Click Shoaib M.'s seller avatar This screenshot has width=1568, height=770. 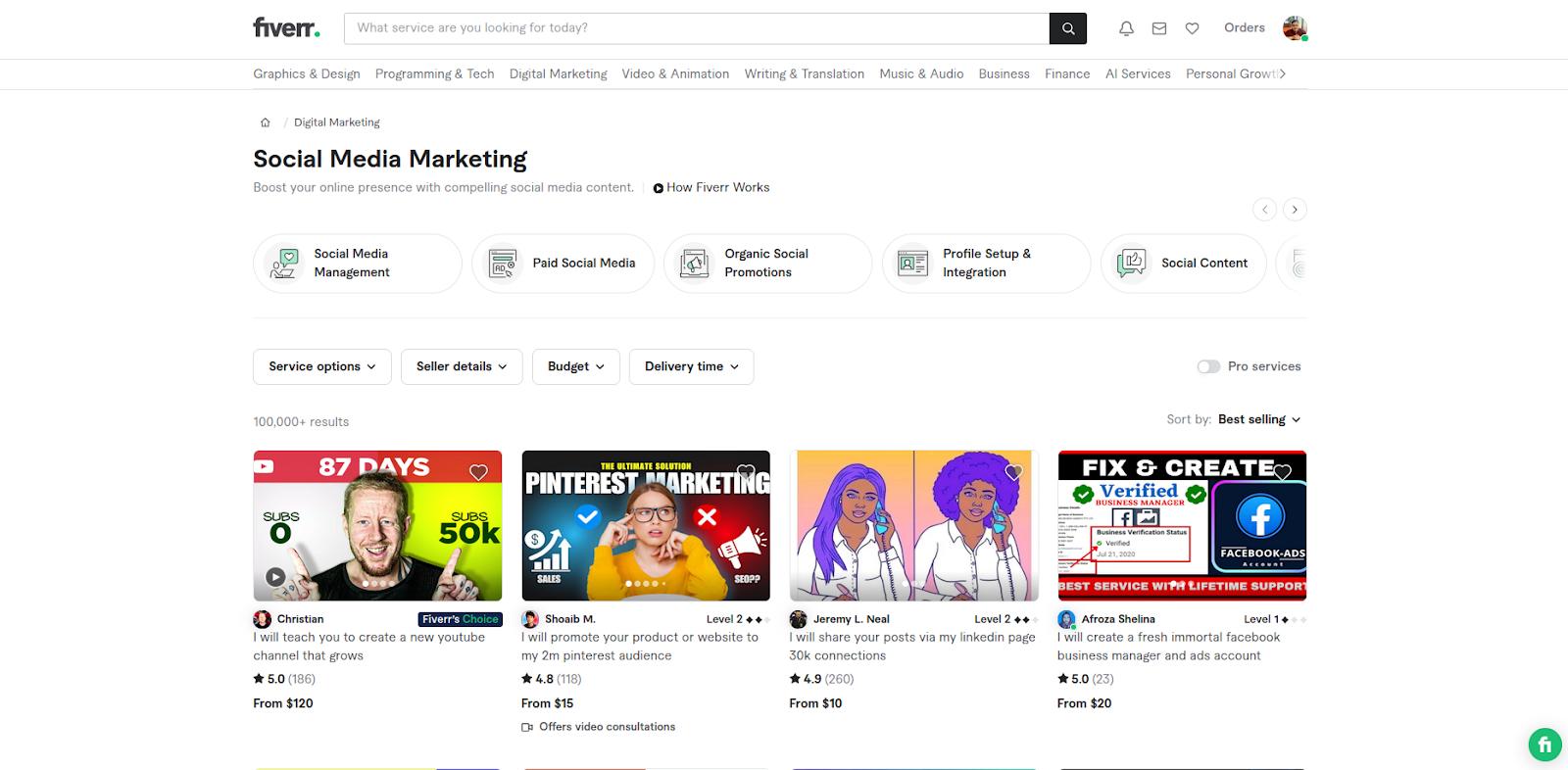point(530,619)
